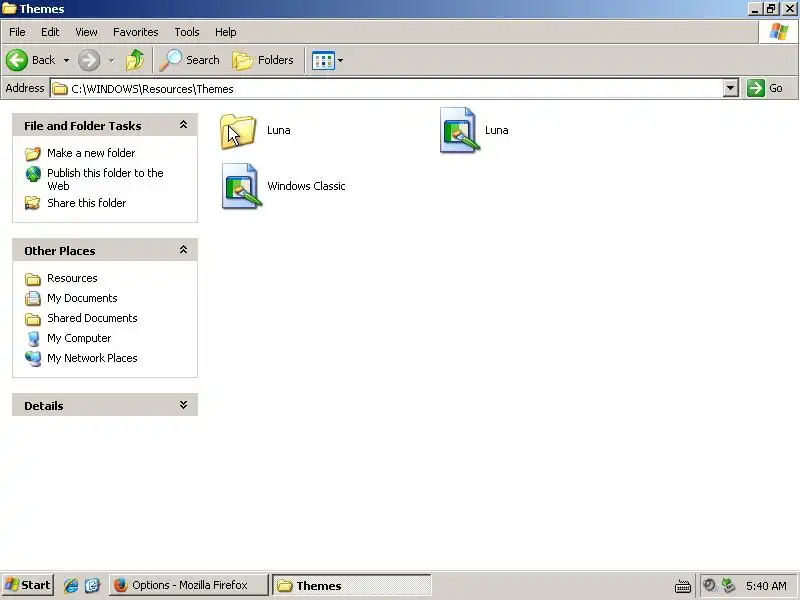Go up one folder level icon
Image resolution: width=800 pixels, height=600 pixels.
pyautogui.click(x=135, y=60)
